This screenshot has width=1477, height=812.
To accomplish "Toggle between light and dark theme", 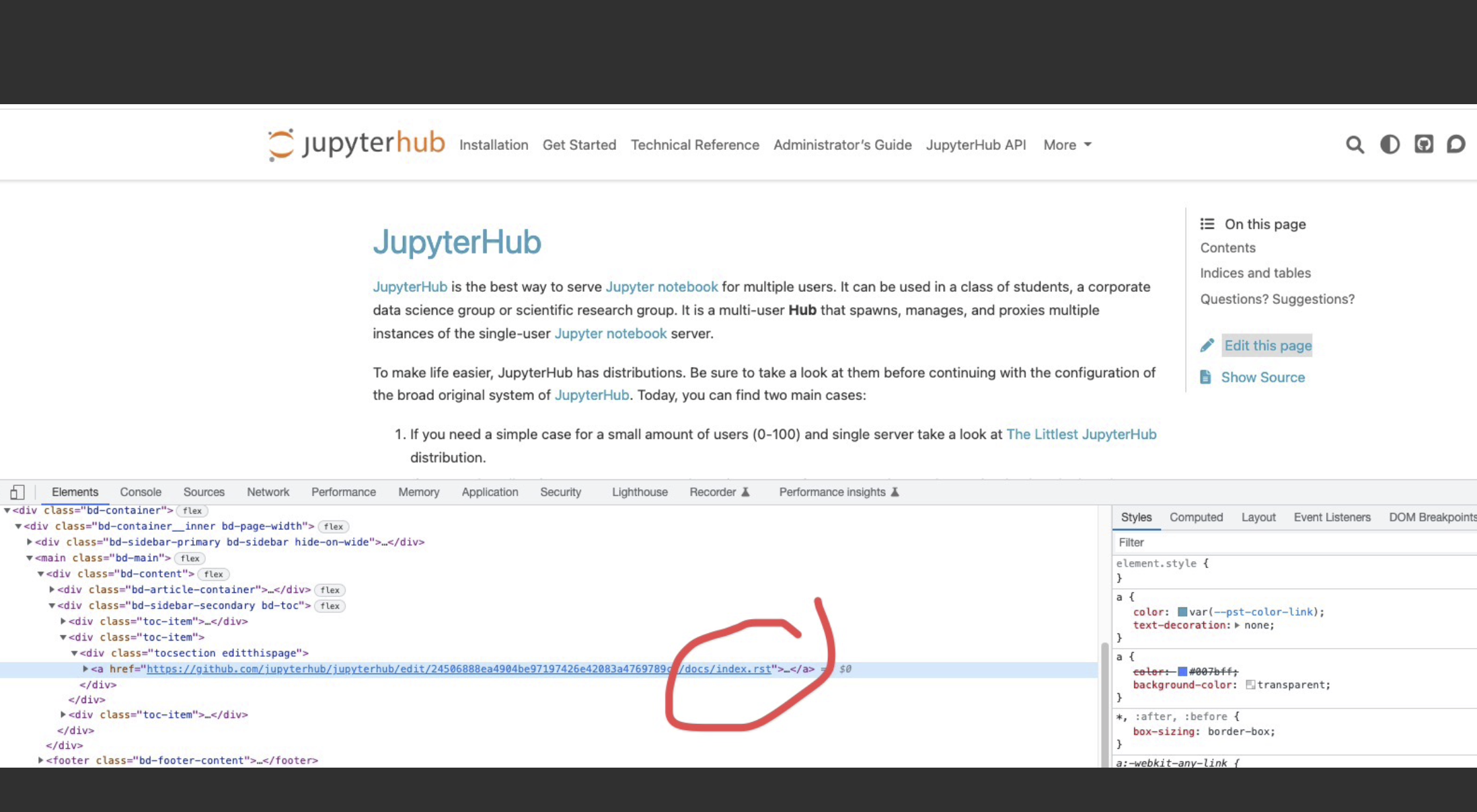I will point(1390,144).
